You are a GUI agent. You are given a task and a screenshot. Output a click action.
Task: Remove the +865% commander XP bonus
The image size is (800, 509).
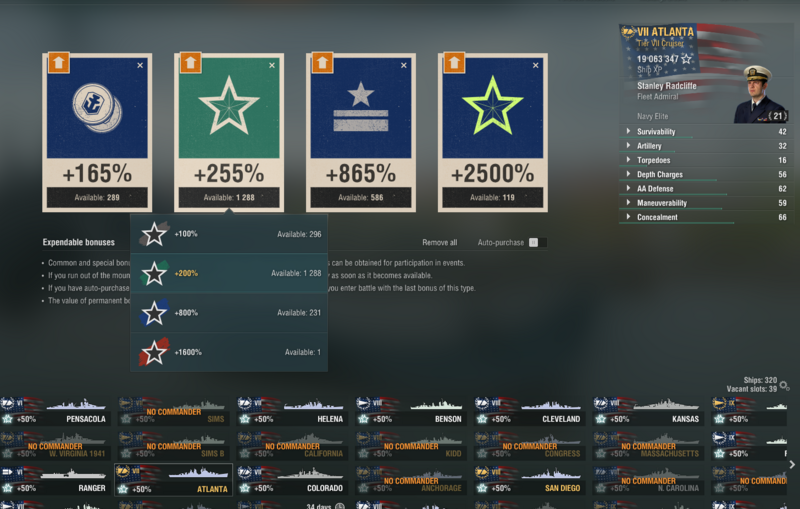pos(404,65)
